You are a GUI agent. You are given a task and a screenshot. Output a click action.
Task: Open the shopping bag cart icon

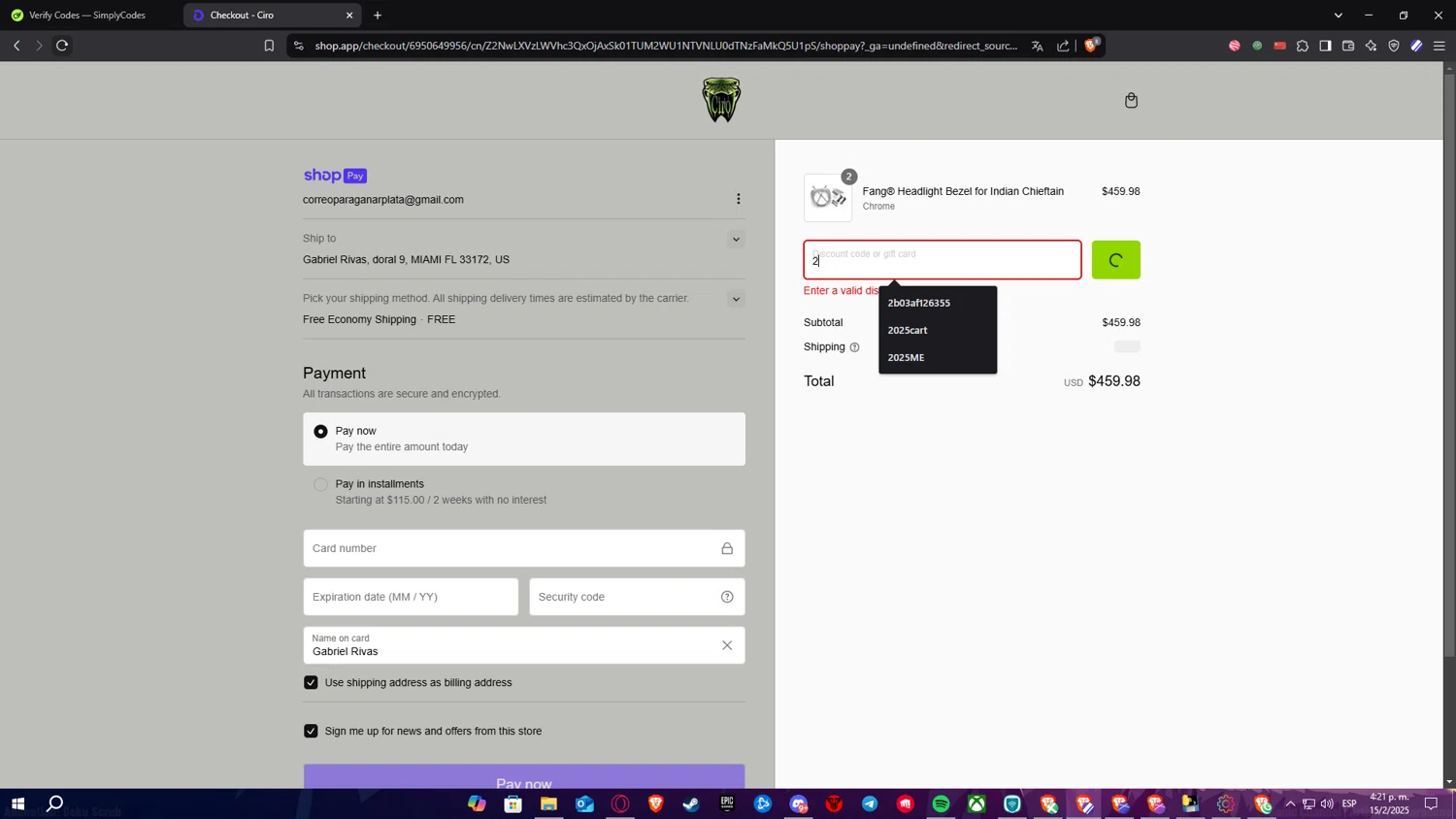[1131, 100]
